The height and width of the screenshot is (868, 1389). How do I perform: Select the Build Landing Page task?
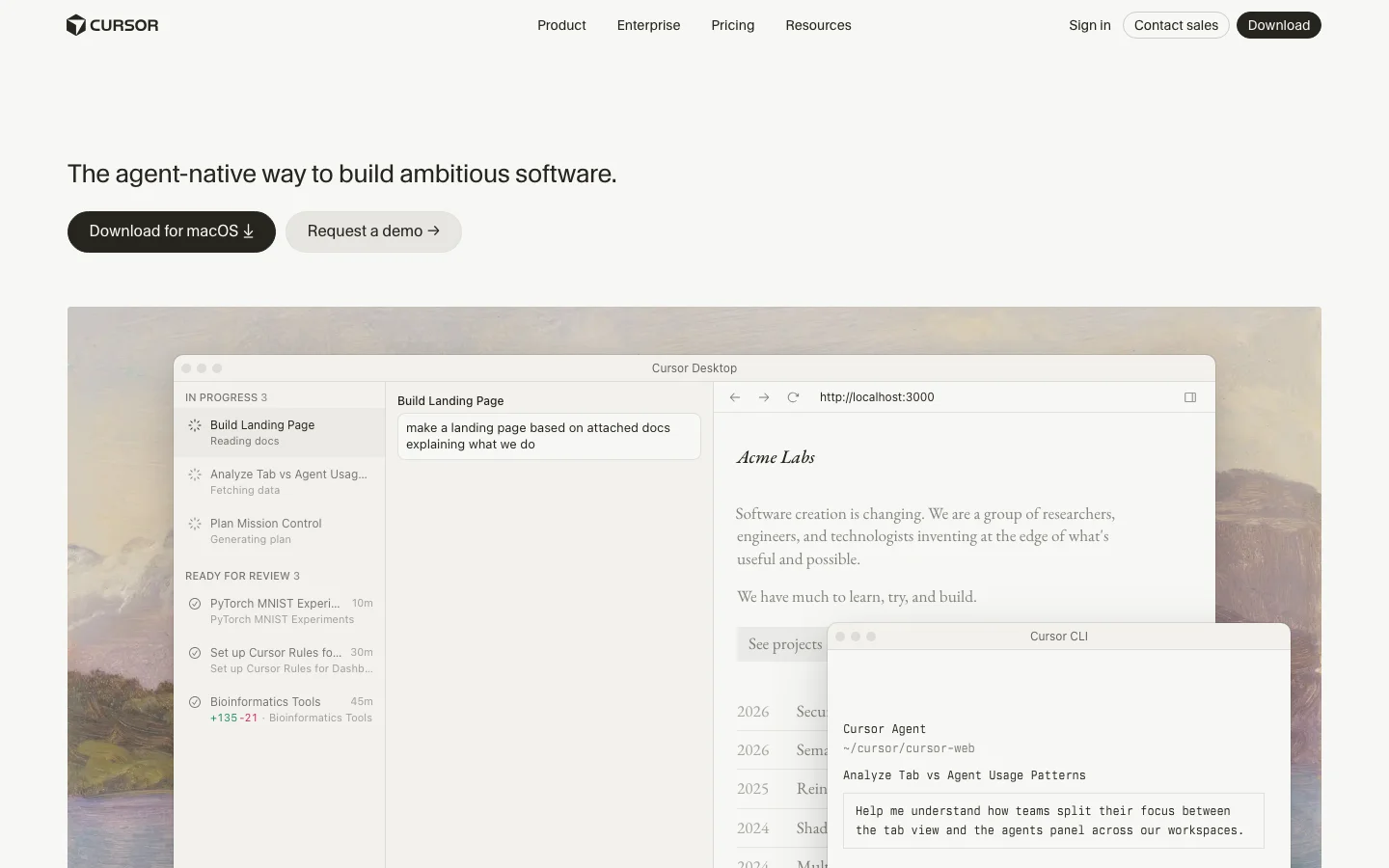280,432
